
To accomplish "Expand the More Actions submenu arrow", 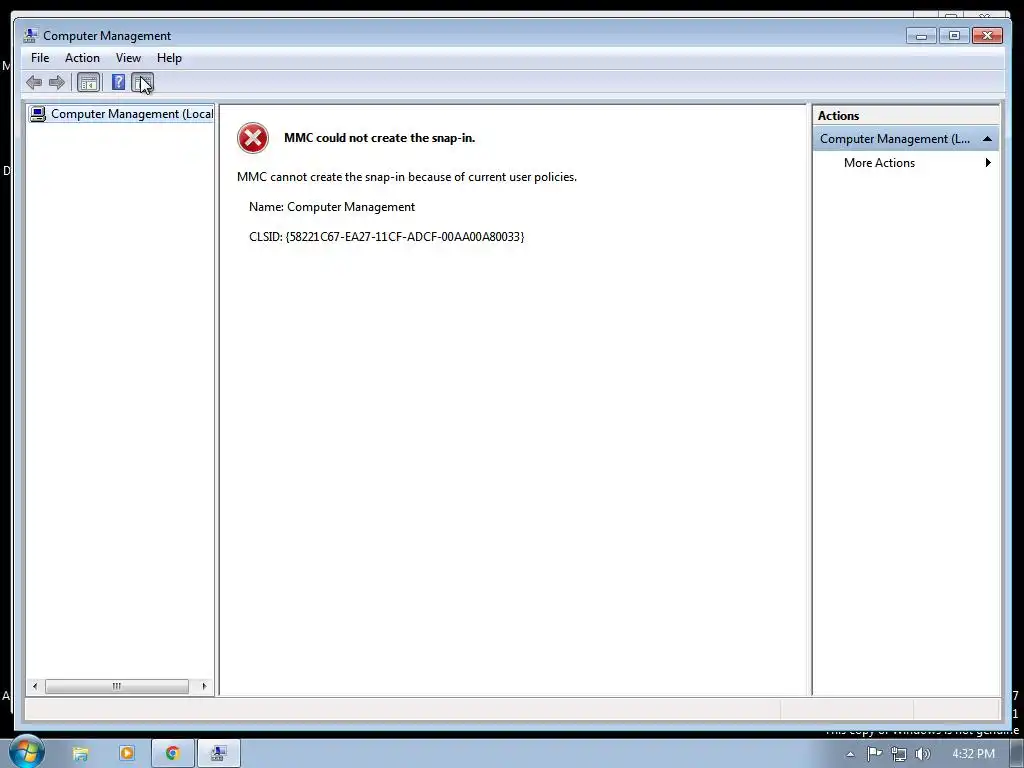I will point(988,163).
